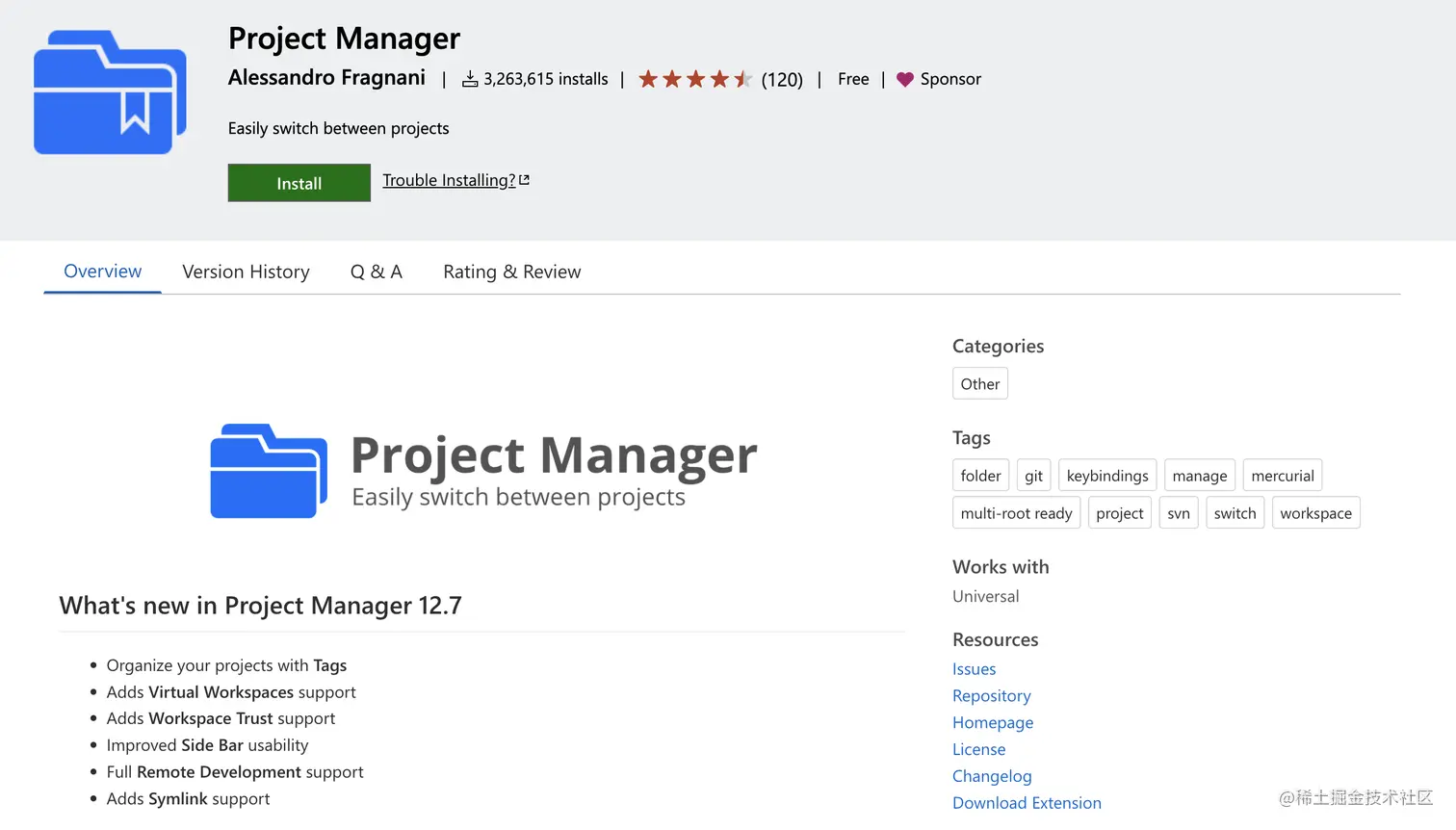Click the blue Project Manager extension icon

[110, 92]
